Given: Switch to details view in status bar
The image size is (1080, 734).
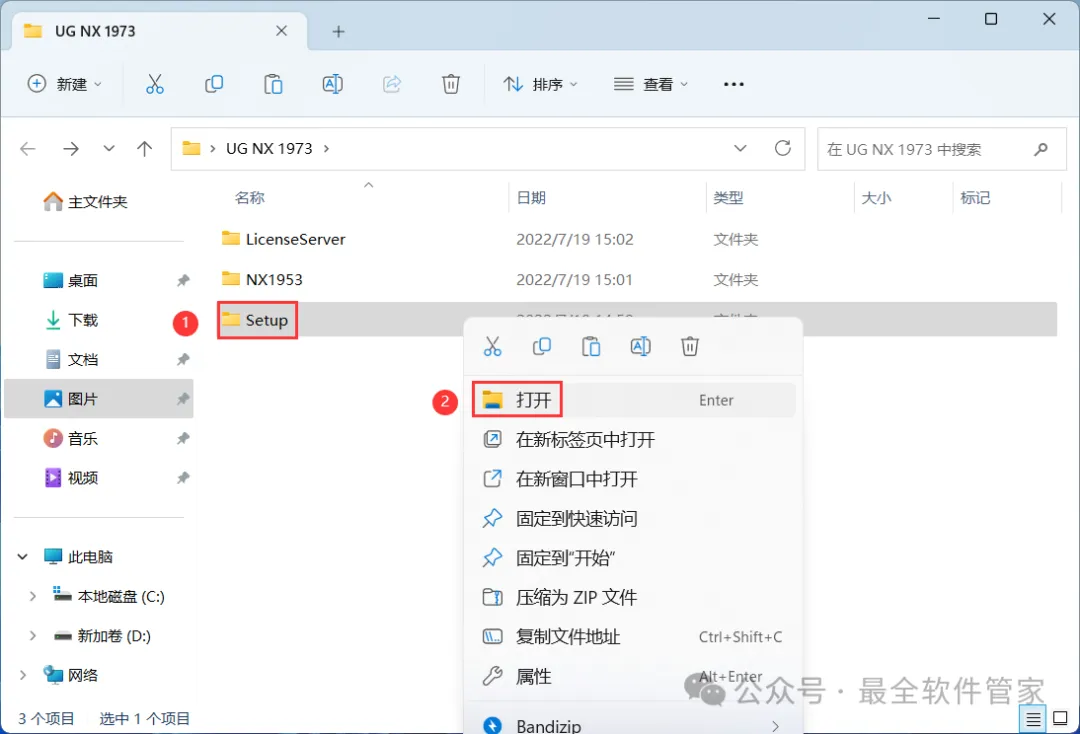Looking at the screenshot, I should (x=1033, y=720).
